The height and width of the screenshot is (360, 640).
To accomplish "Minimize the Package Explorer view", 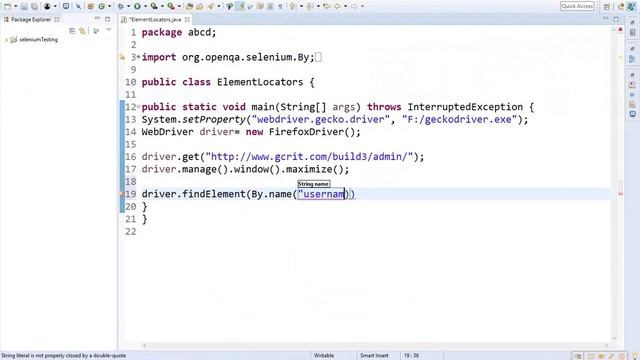I will click(x=97, y=19).
